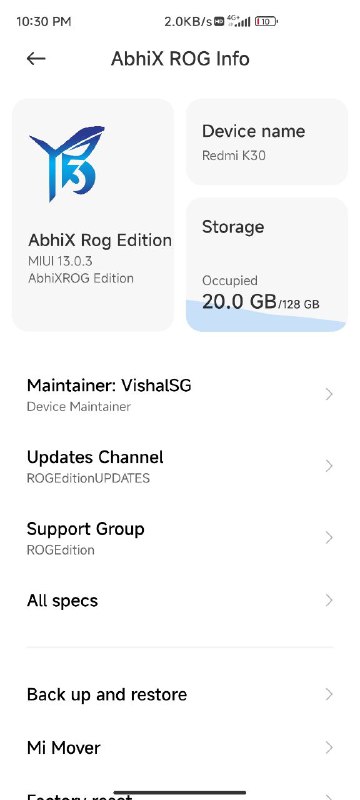Tap the blue Y3 ROM logo

coord(67,163)
